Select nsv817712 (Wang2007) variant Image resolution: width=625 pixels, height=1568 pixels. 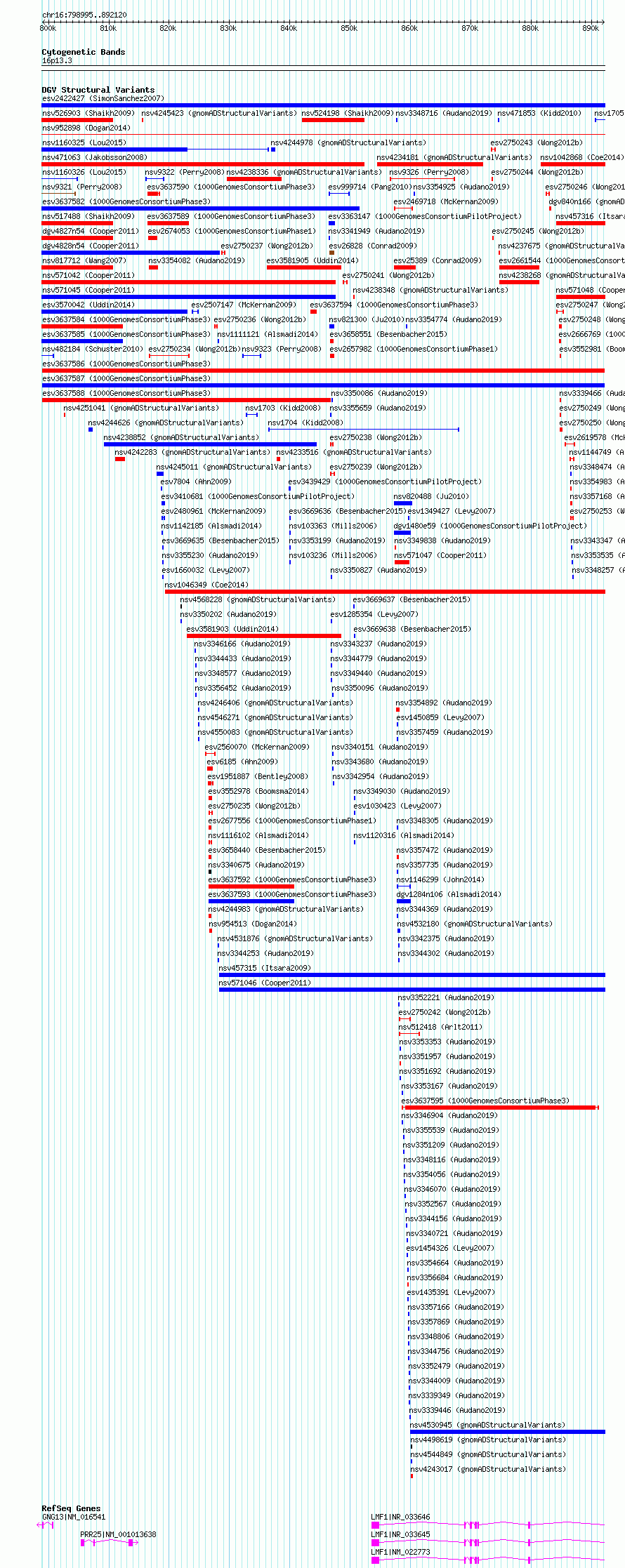click(84, 260)
